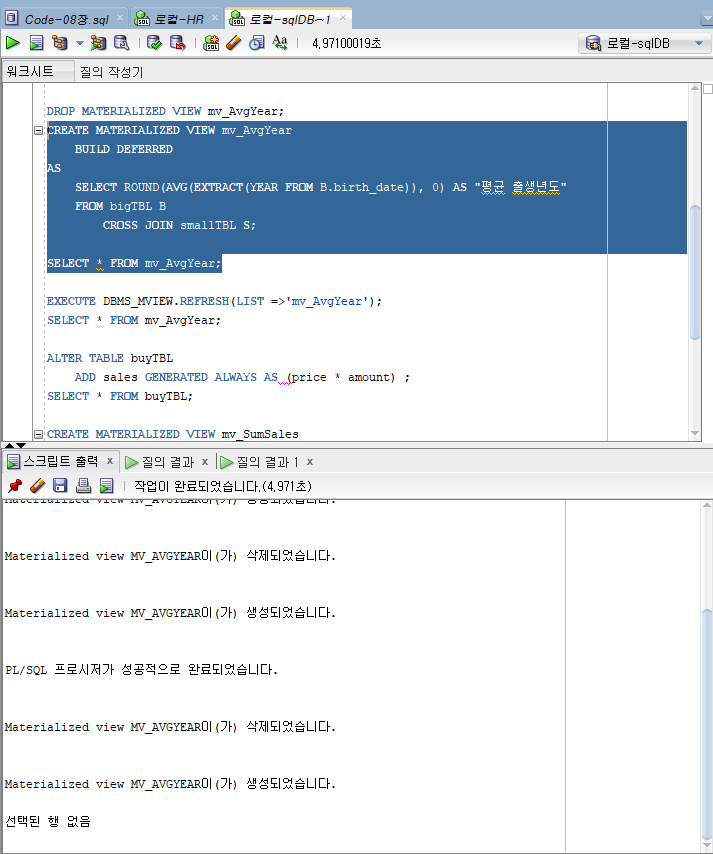Open the editor tab list dropdown
The width and height of the screenshot is (713, 854).
[706, 19]
